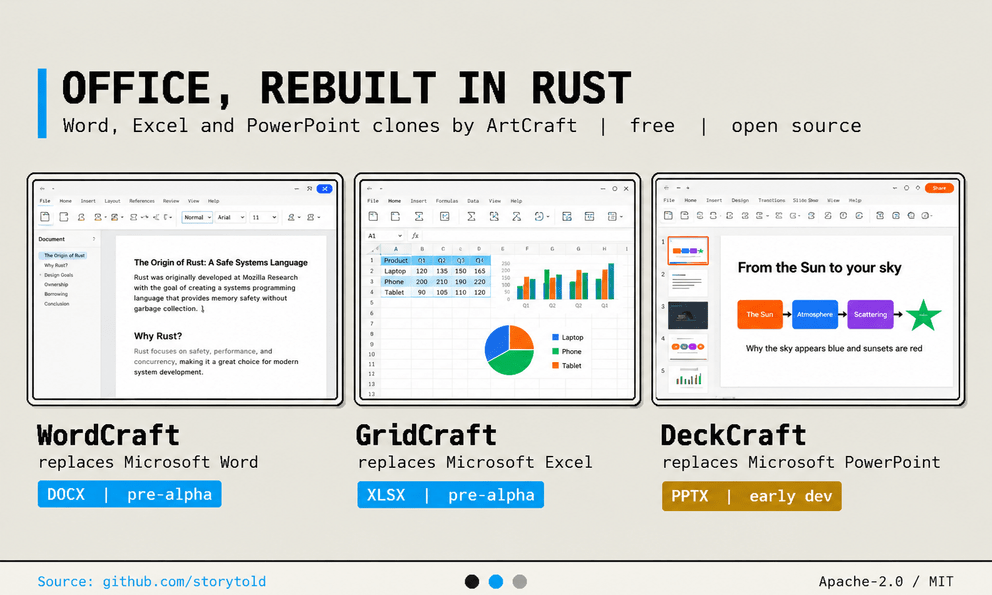Image resolution: width=992 pixels, height=595 pixels.
Task: Open the Arial font dropdown in WordCraft
Action: pyautogui.click(x=230, y=217)
